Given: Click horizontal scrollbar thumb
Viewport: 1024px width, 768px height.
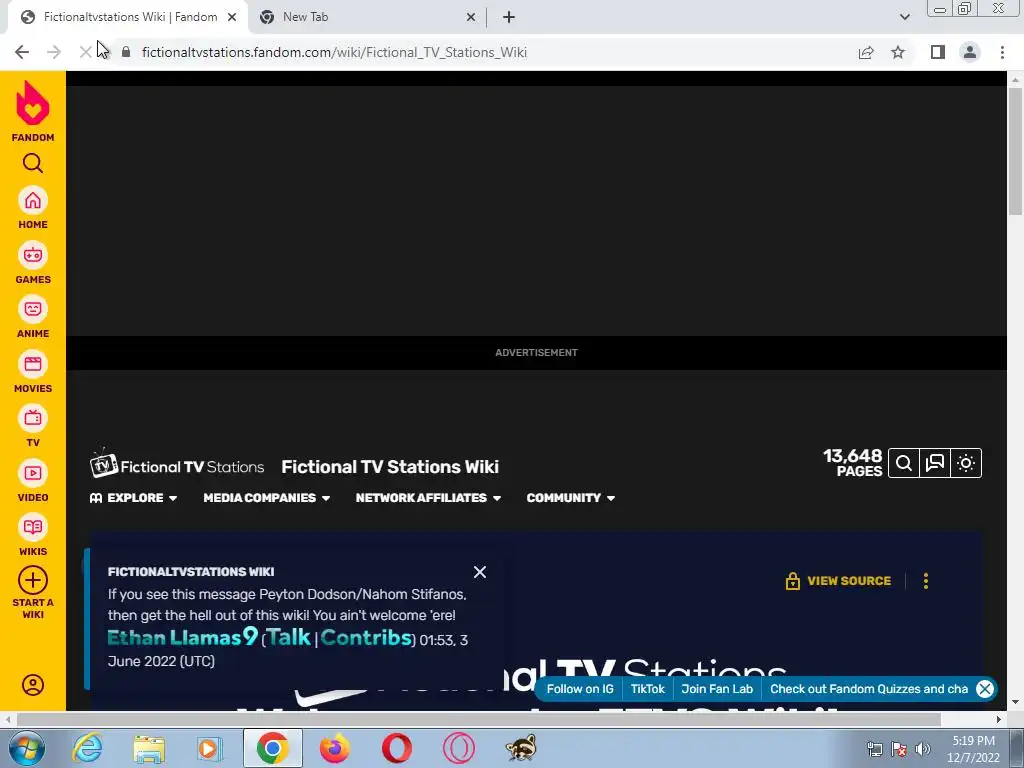Looking at the screenshot, I should pyautogui.click(x=478, y=719).
